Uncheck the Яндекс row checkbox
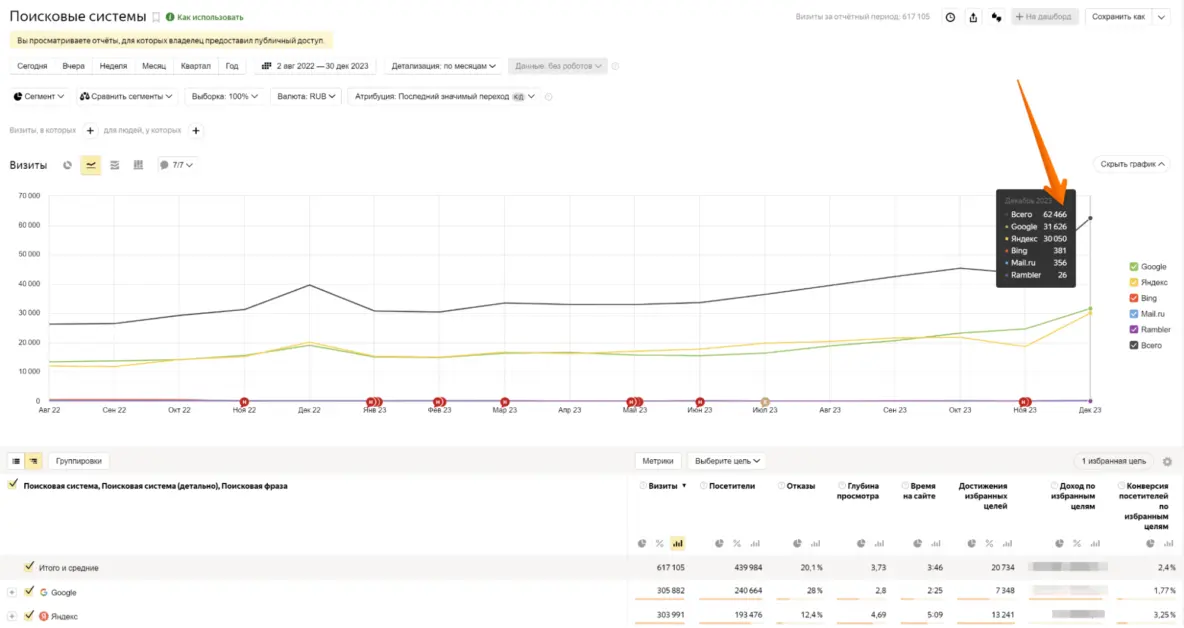 coord(29,616)
